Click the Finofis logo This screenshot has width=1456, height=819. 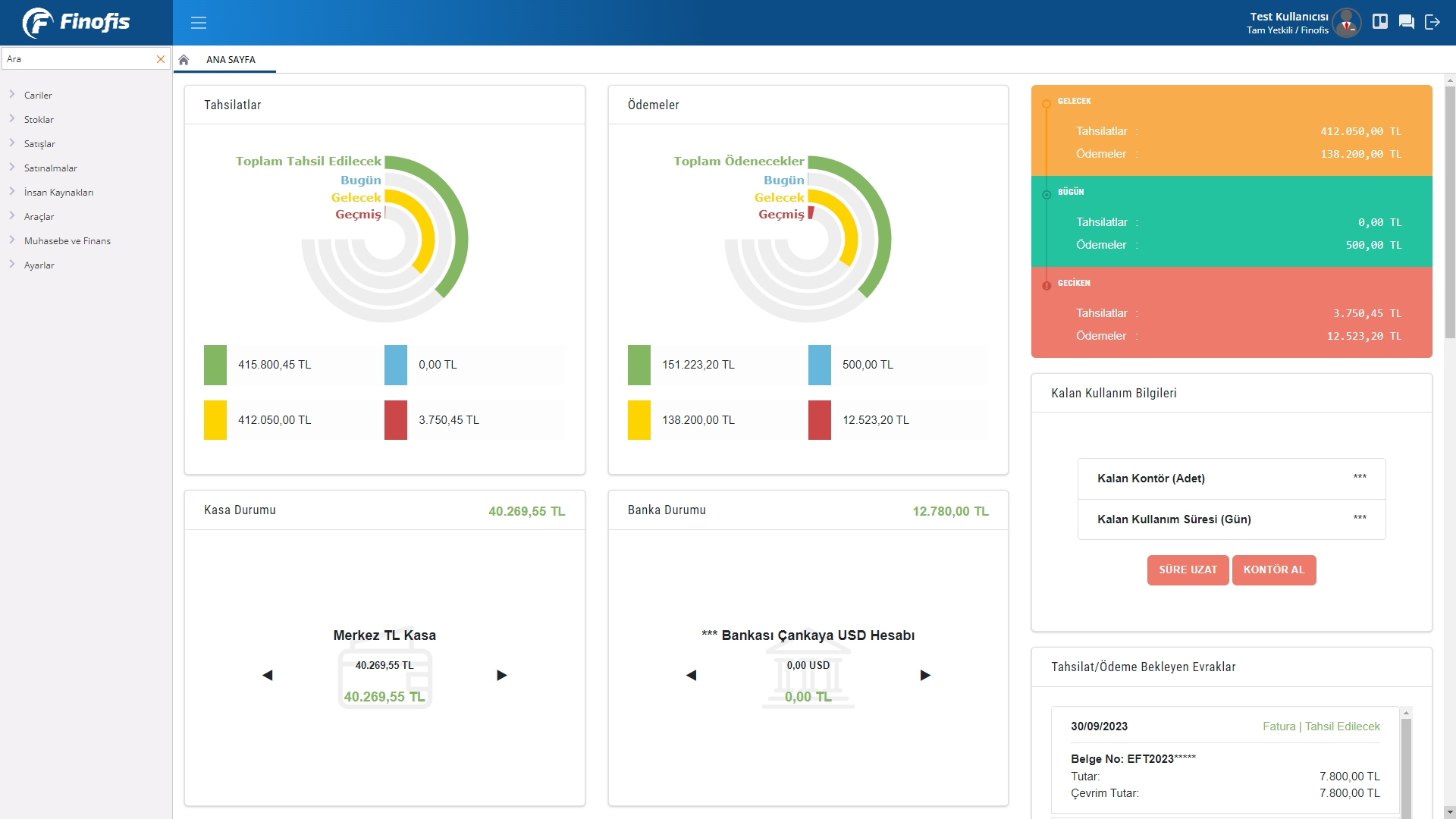pyautogui.click(x=77, y=22)
